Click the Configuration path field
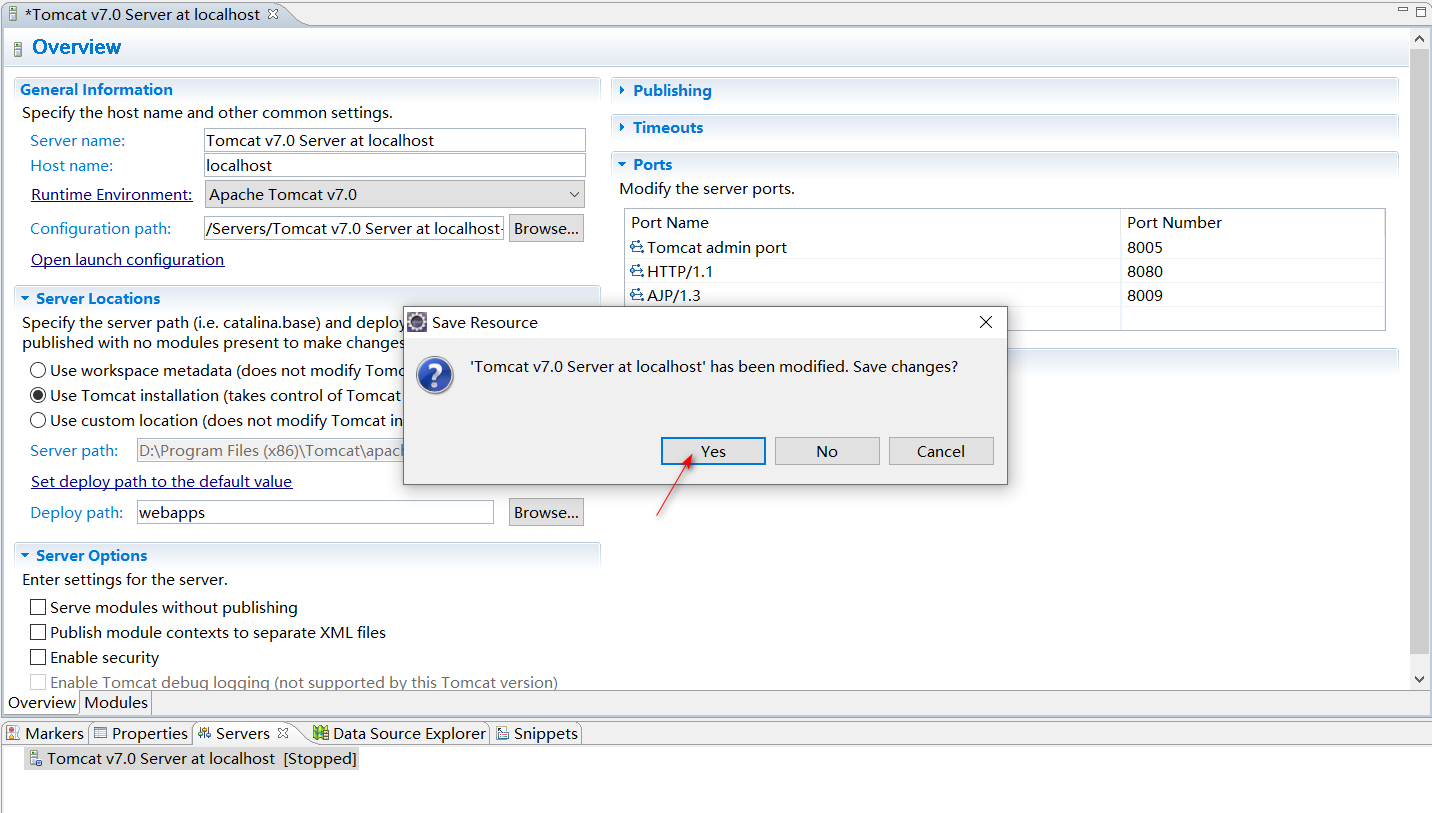 pos(355,228)
